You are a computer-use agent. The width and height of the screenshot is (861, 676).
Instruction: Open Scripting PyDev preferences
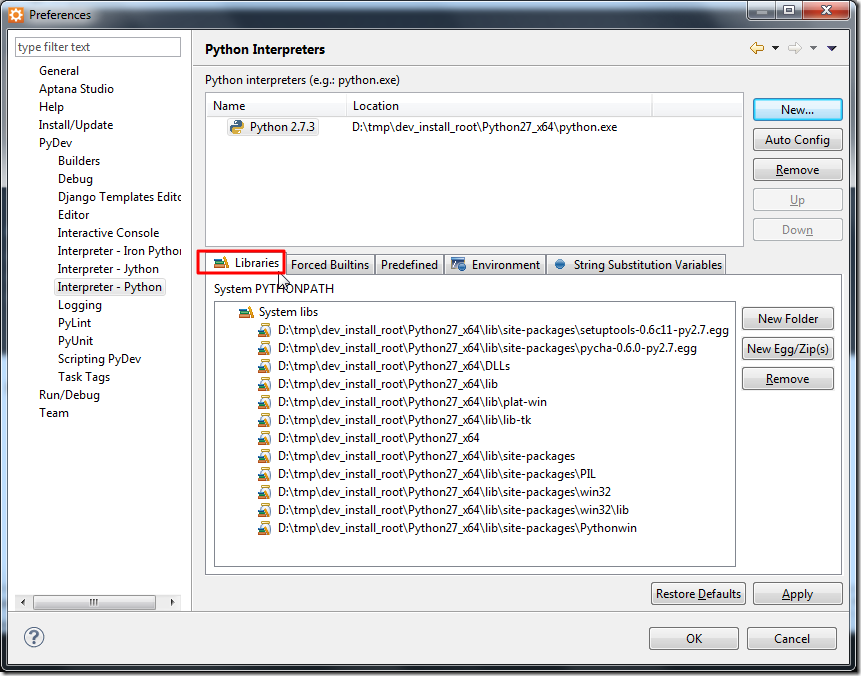(x=99, y=359)
